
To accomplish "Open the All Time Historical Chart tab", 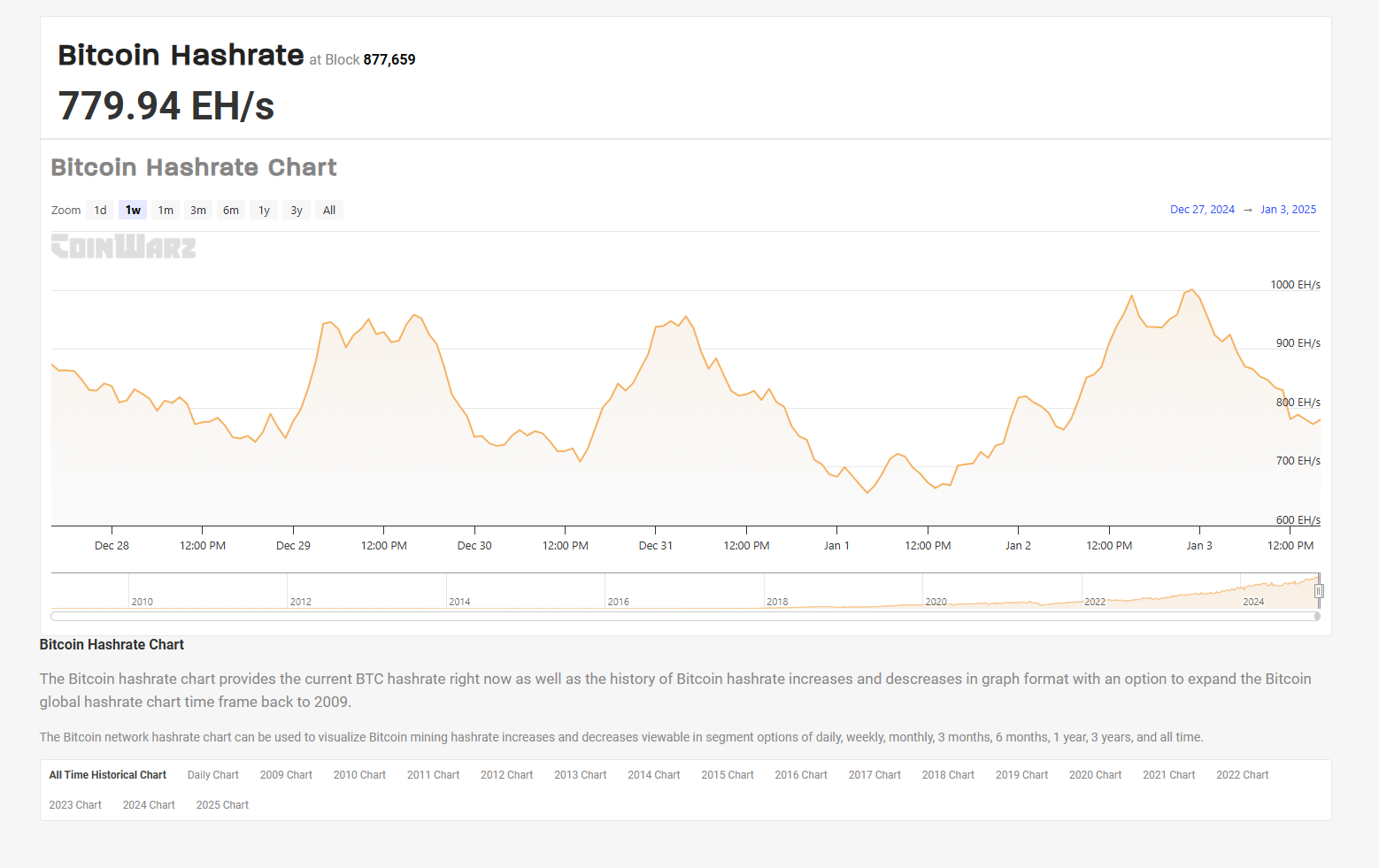I will click(107, 775).
